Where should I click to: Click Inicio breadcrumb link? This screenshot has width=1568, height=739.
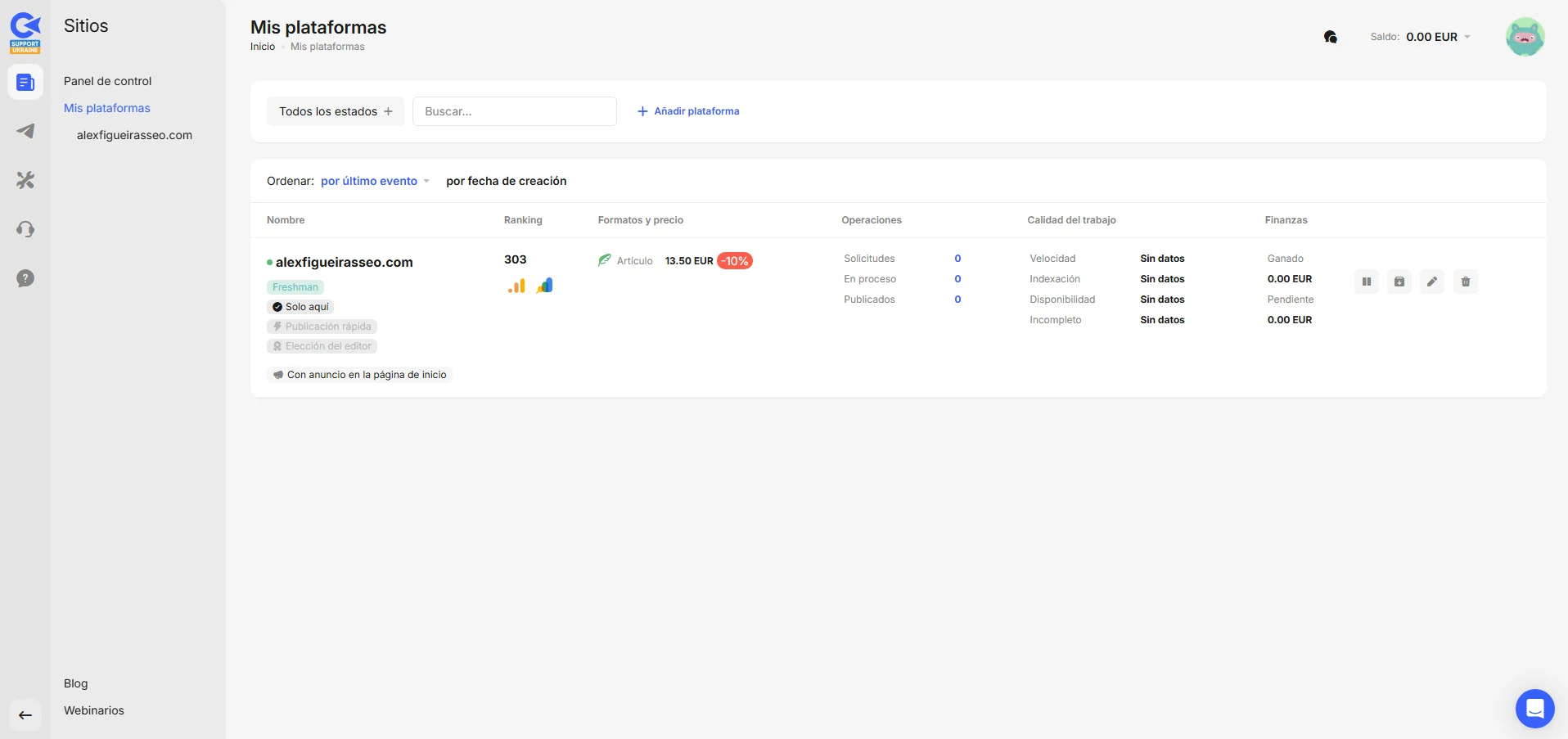[x=263, y=47]
